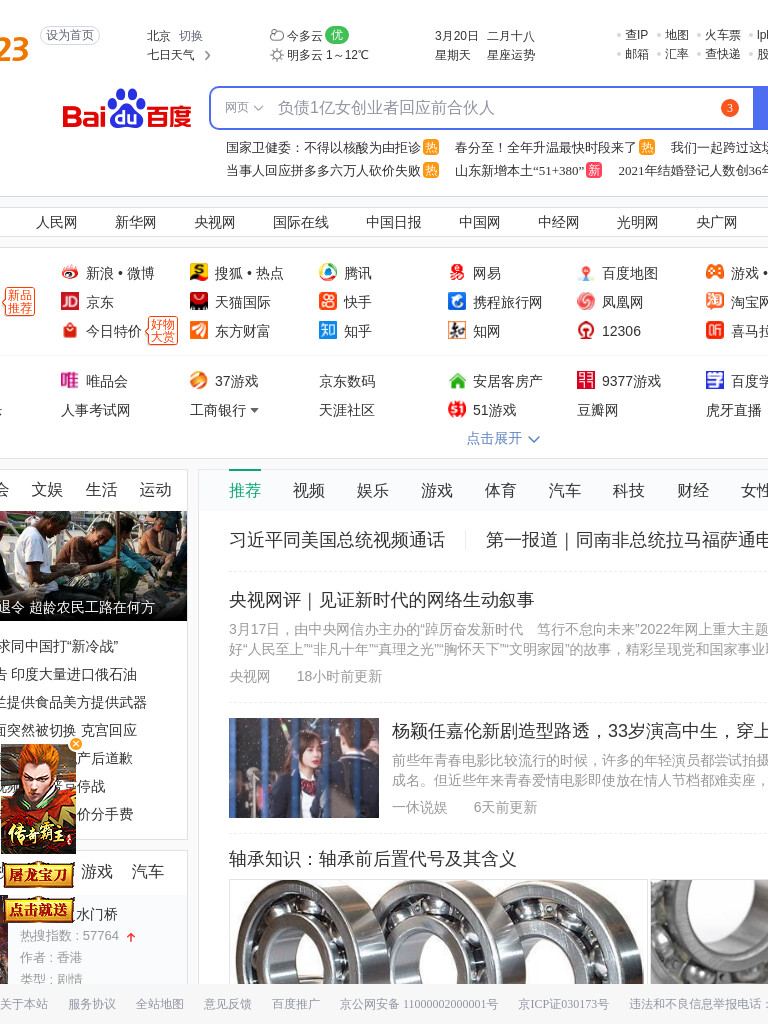Open Kuaishou 快手 icon
Viewport: 768px width, 1024px height.
pos(328,302)
